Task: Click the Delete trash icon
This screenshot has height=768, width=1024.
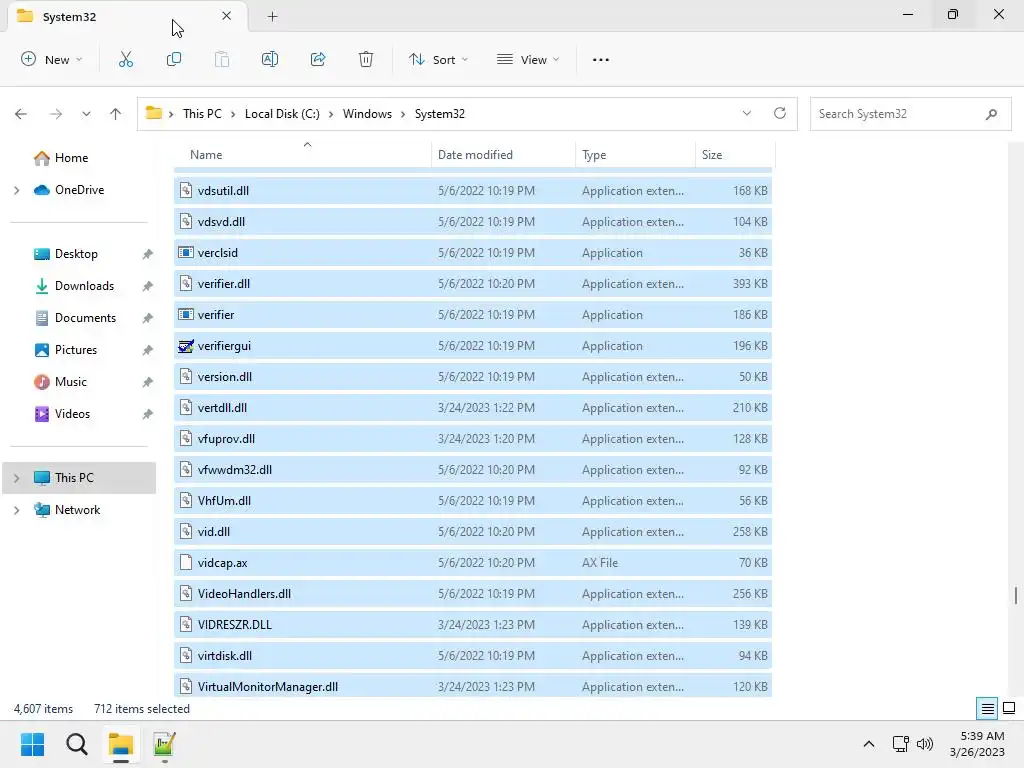Action: point(366,59)
